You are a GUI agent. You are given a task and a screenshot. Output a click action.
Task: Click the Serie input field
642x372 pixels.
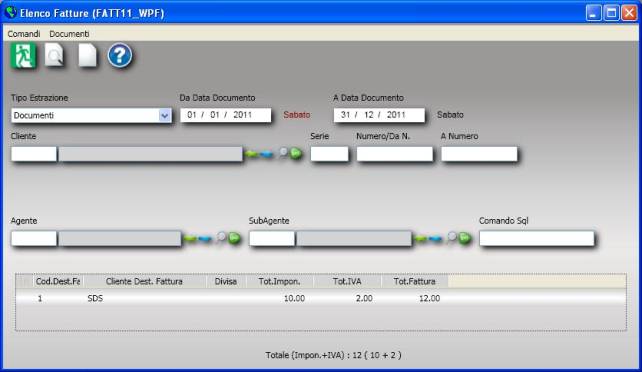(x=330, y=154)
